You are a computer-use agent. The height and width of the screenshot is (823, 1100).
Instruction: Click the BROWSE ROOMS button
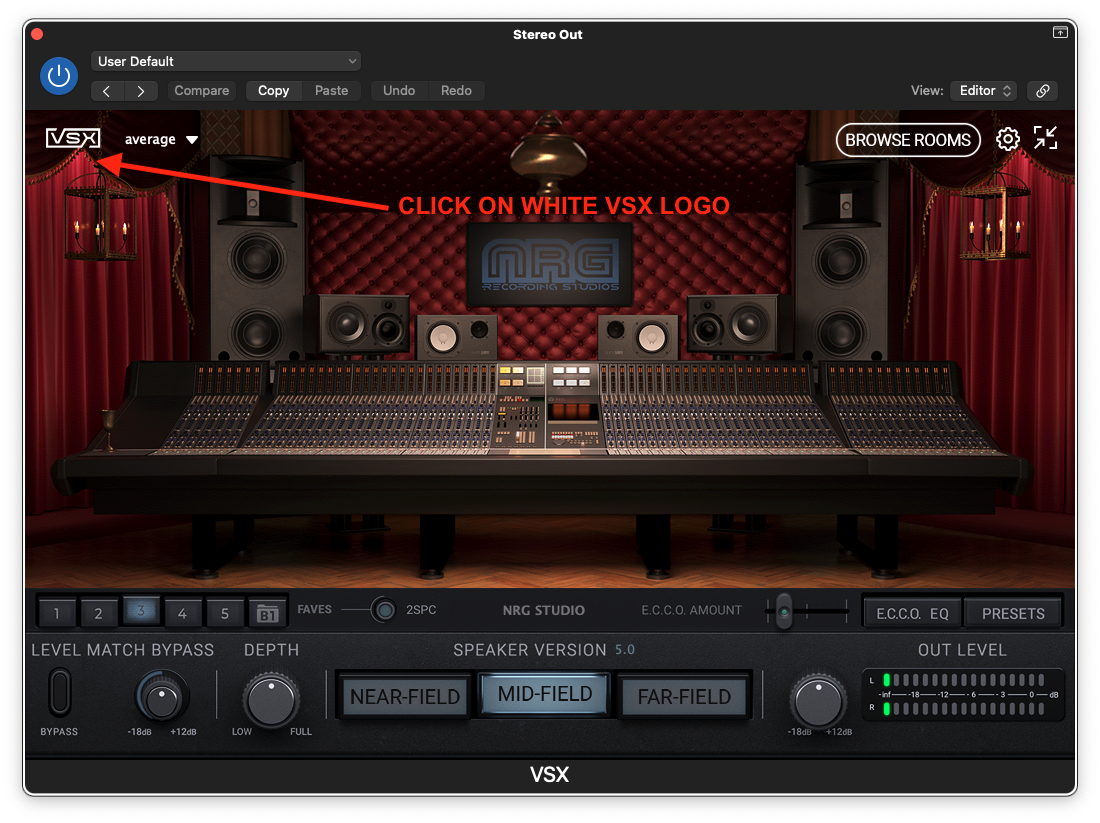908,140
